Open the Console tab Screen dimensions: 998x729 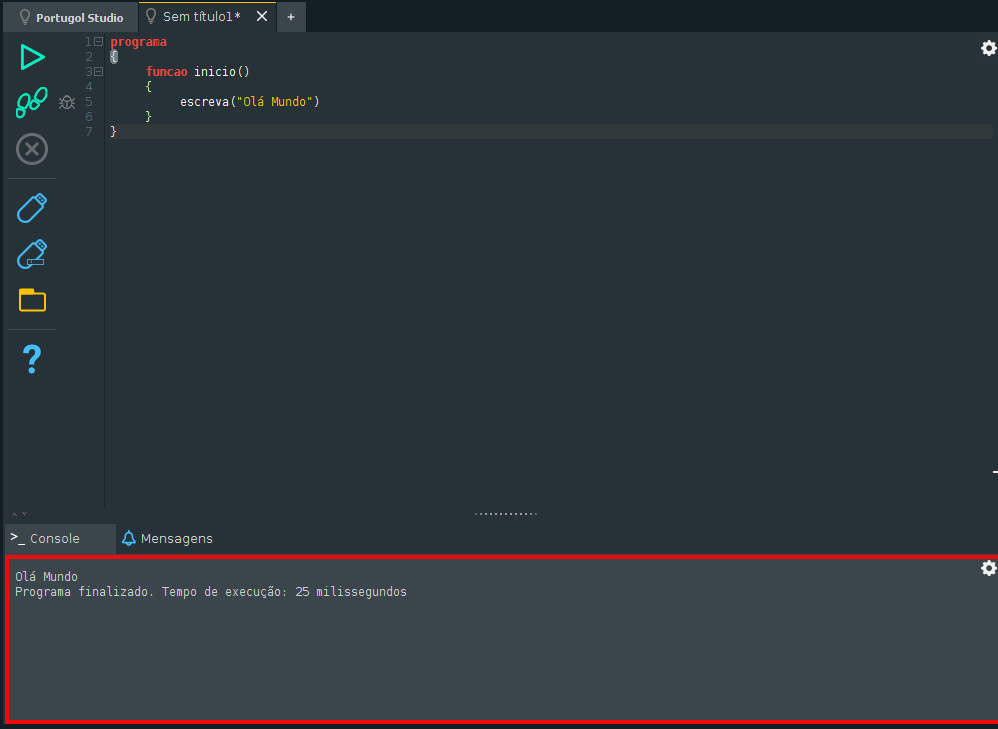[x=60, y=539]
